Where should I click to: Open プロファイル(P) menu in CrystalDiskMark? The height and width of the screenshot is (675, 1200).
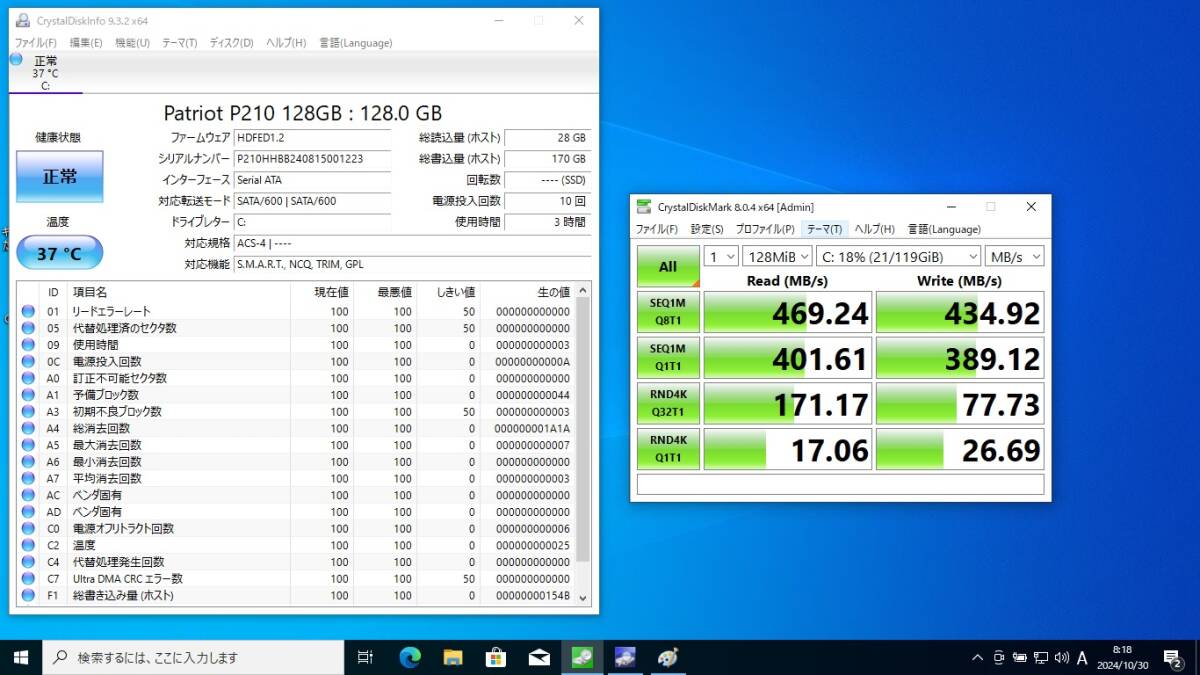click(765, 229)
